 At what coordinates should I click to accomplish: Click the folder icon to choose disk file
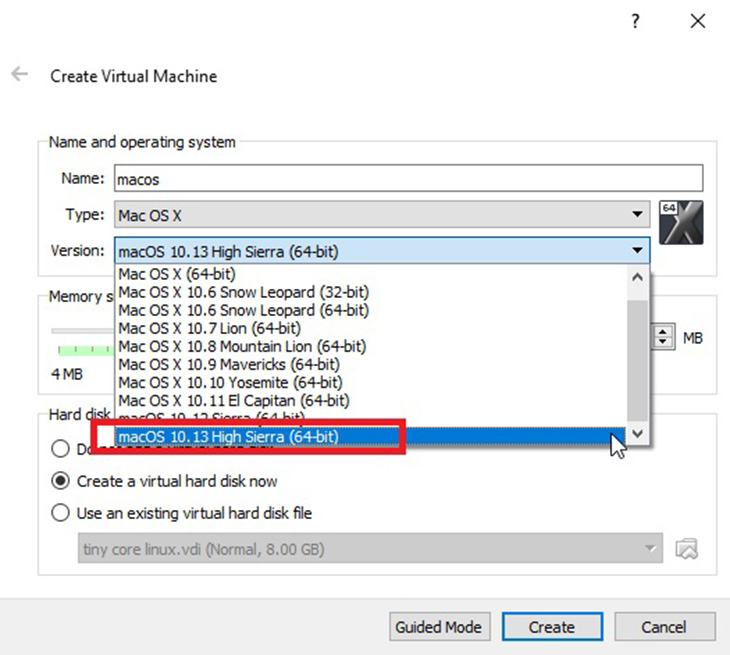687,548
